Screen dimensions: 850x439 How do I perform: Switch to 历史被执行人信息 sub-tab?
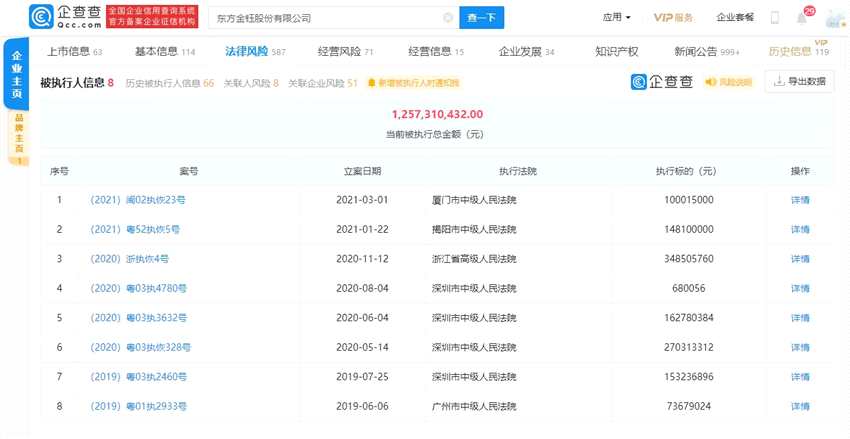pyautogui.click(x=170, y=83)
